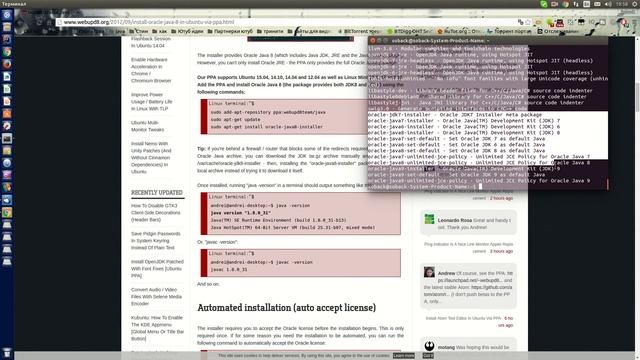Click the keyboard layout indicator
Image resolution: width=640 pixels, height=360 pixels.
pos(587,4)
